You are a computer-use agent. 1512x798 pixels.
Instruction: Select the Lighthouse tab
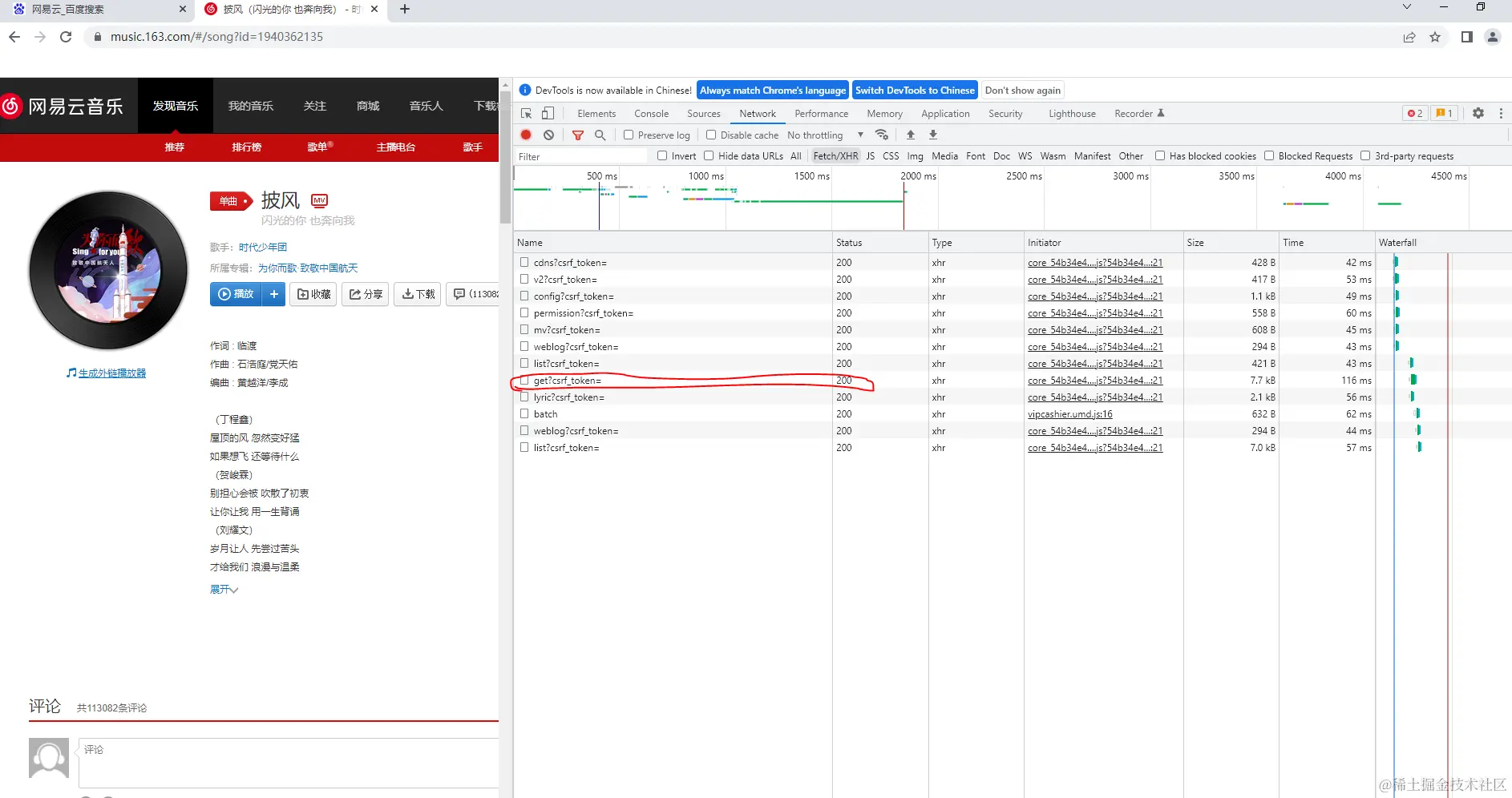(1072, 114)
